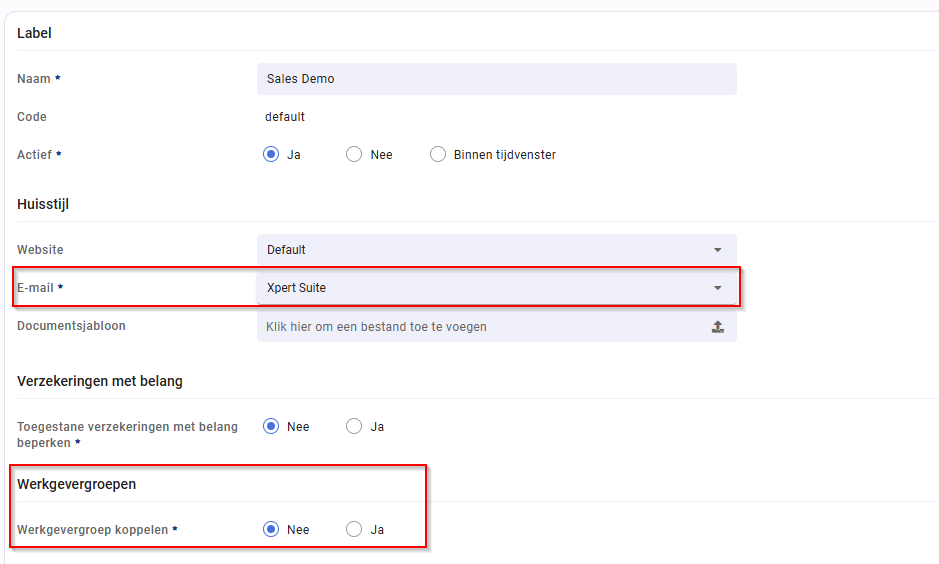Click the Documentsjabloon field label

pos(71,326)
